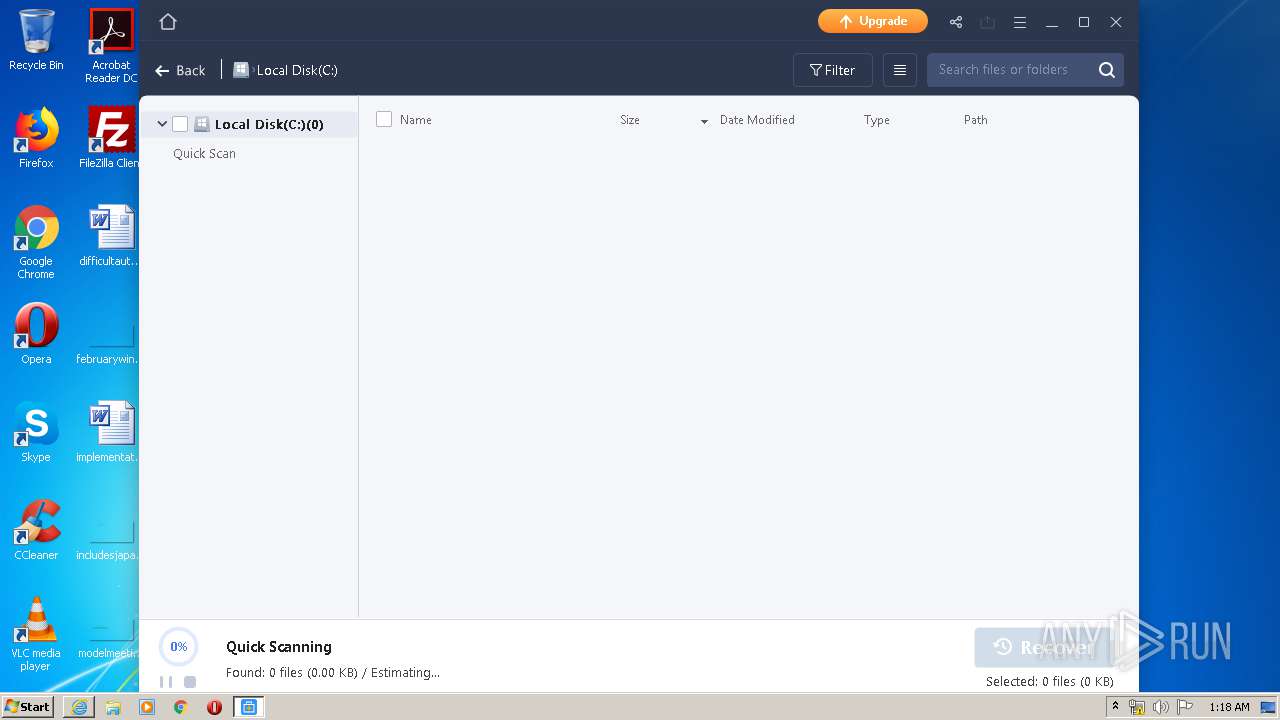Go to the Home screen icon

pyautogui.click(x=168, y=22)
